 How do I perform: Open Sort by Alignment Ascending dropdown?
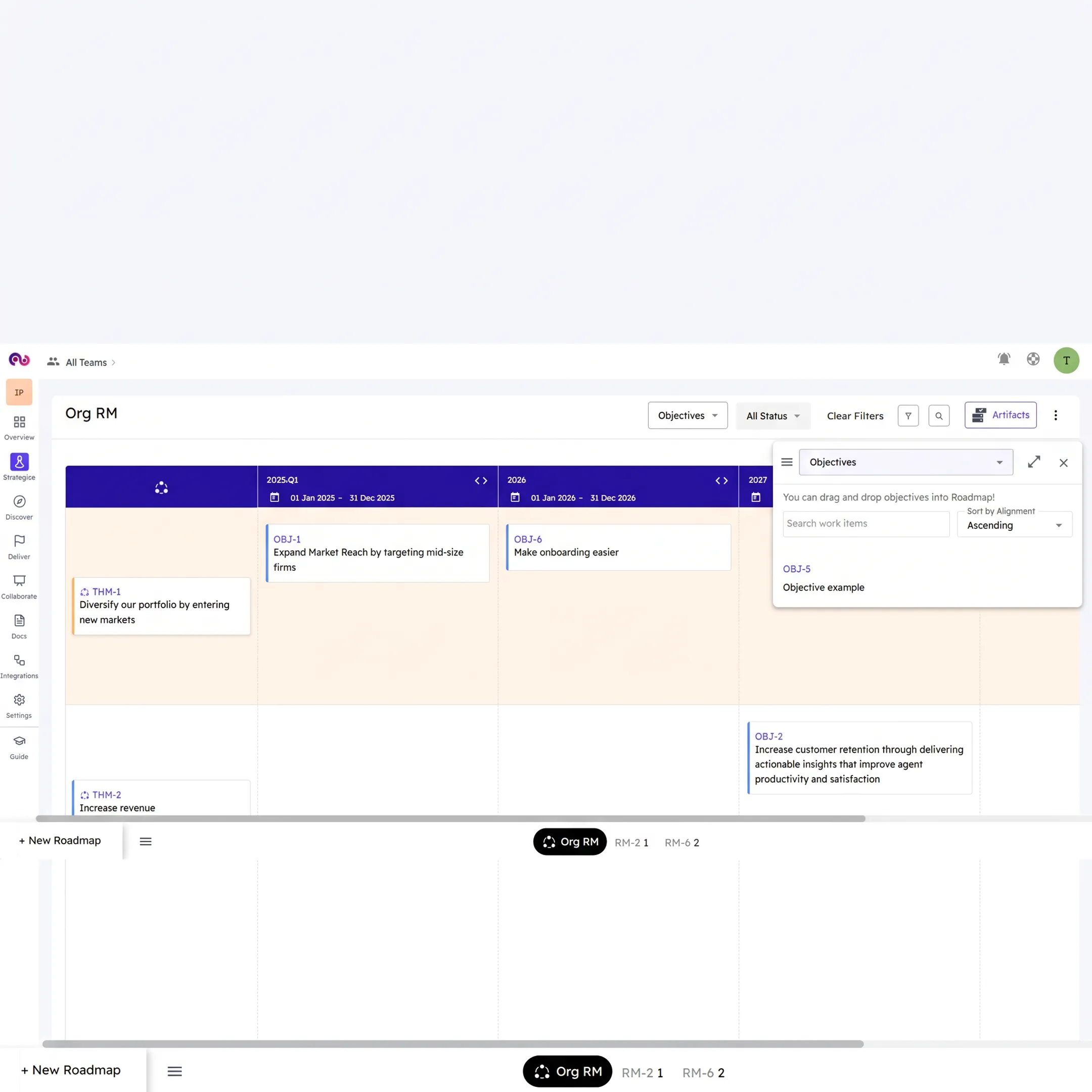pyautogui.click(x=1014, y=525)
